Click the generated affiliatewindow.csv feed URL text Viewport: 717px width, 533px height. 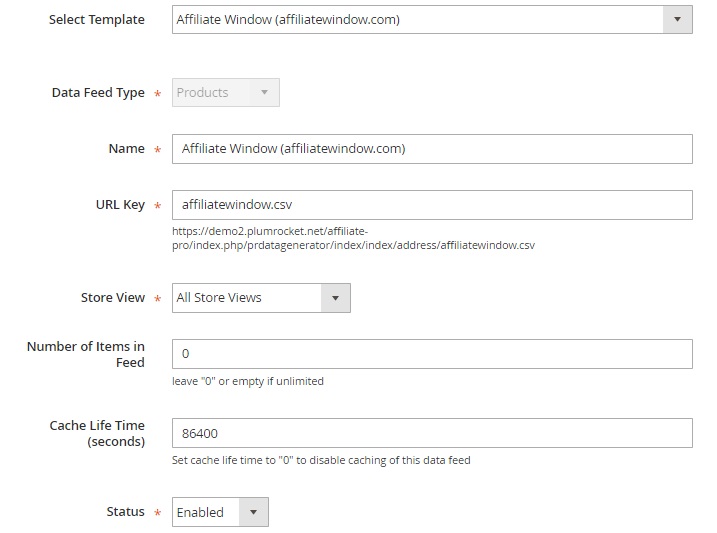[x=353, y=237]
